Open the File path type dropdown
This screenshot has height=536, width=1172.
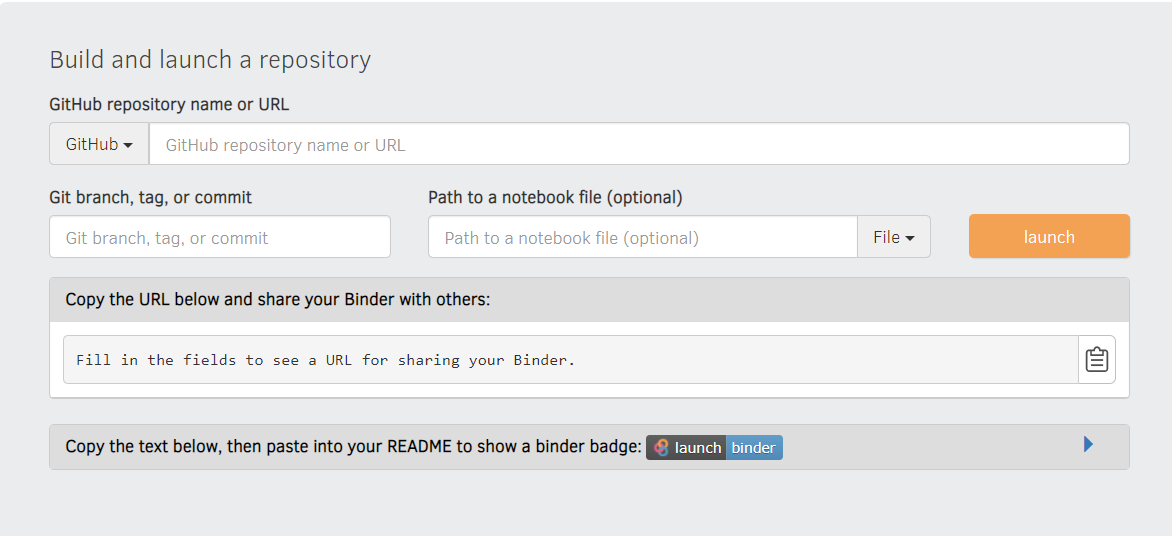pos(894,237)
